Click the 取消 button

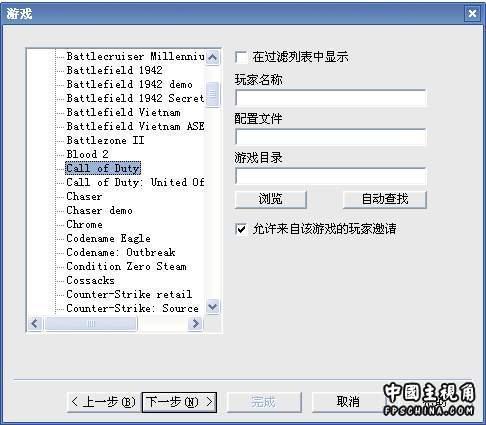pos(348,402)
